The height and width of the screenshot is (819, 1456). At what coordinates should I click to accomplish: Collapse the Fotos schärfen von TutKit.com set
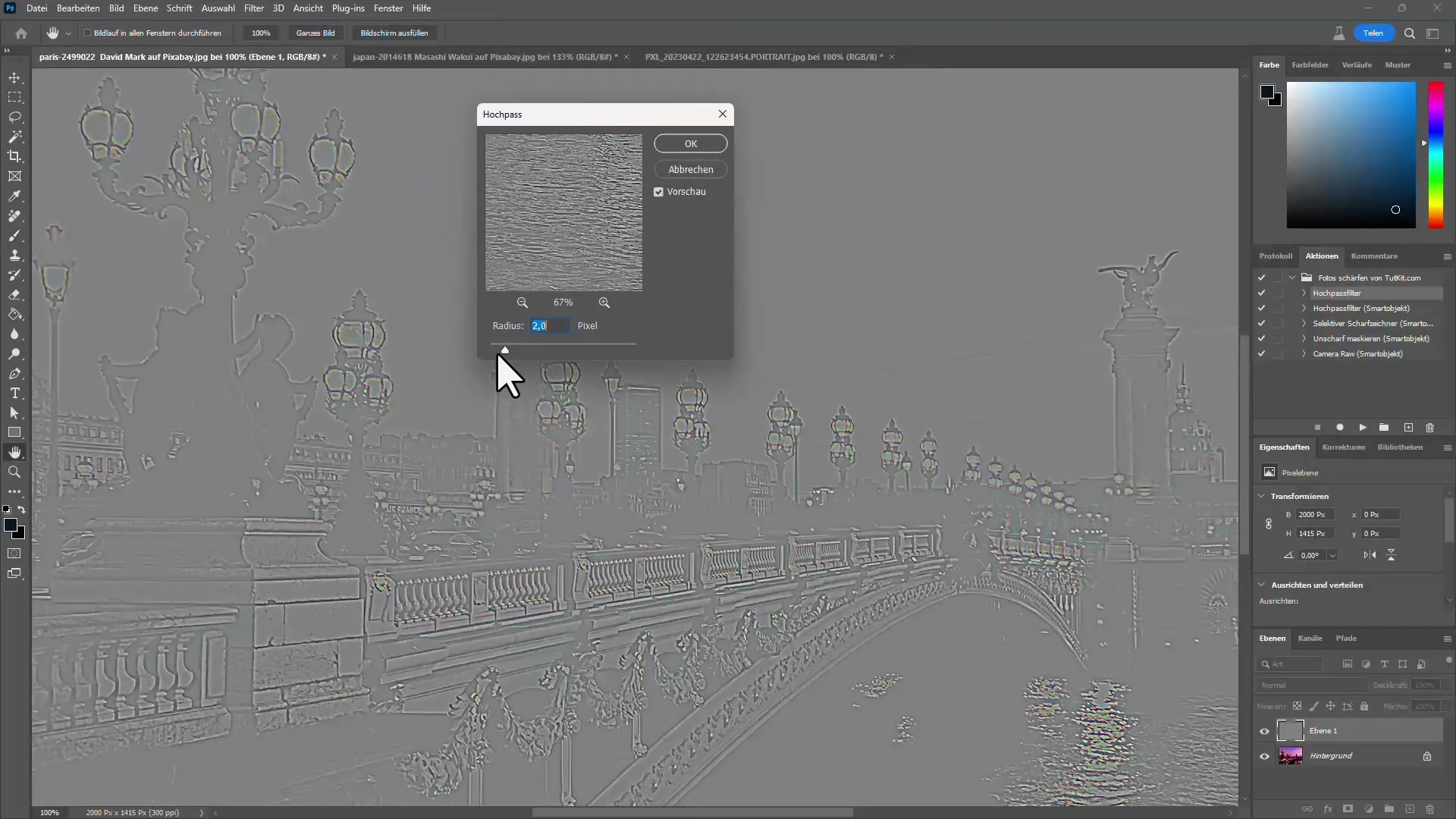[x=1292, y=278]
